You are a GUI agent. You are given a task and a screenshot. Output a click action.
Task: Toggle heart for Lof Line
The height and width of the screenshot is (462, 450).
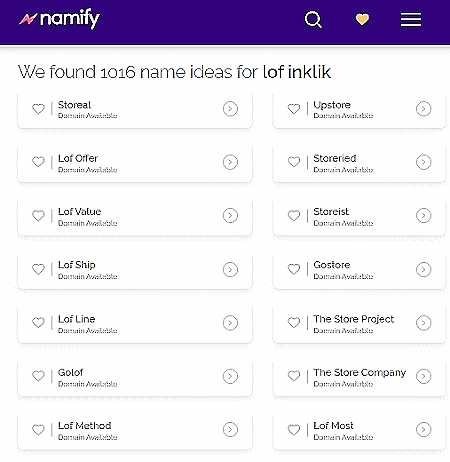pyautogui.click(x=38, y=322)
